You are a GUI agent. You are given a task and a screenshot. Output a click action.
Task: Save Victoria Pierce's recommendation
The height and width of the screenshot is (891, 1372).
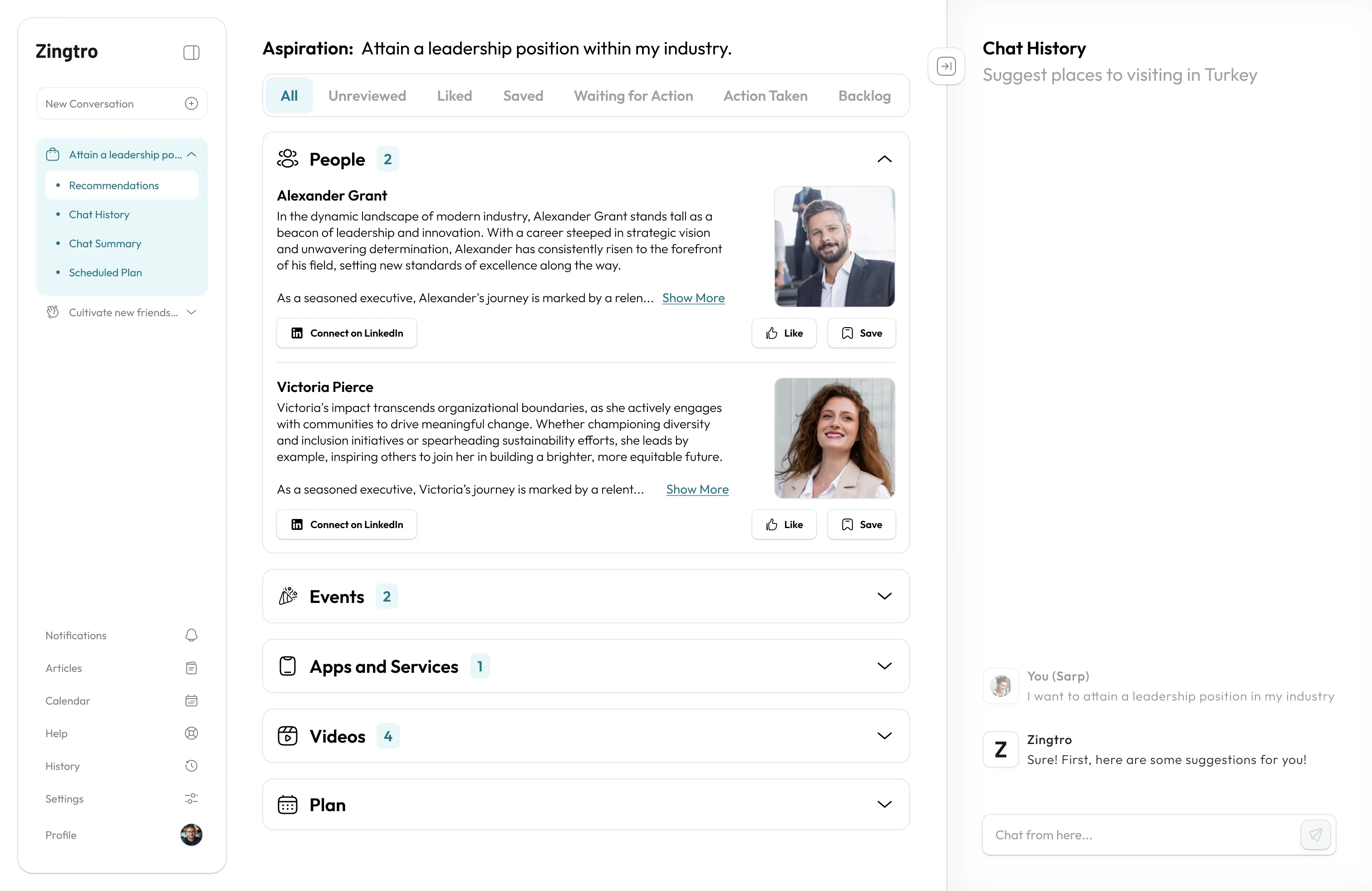pos(861,524)
